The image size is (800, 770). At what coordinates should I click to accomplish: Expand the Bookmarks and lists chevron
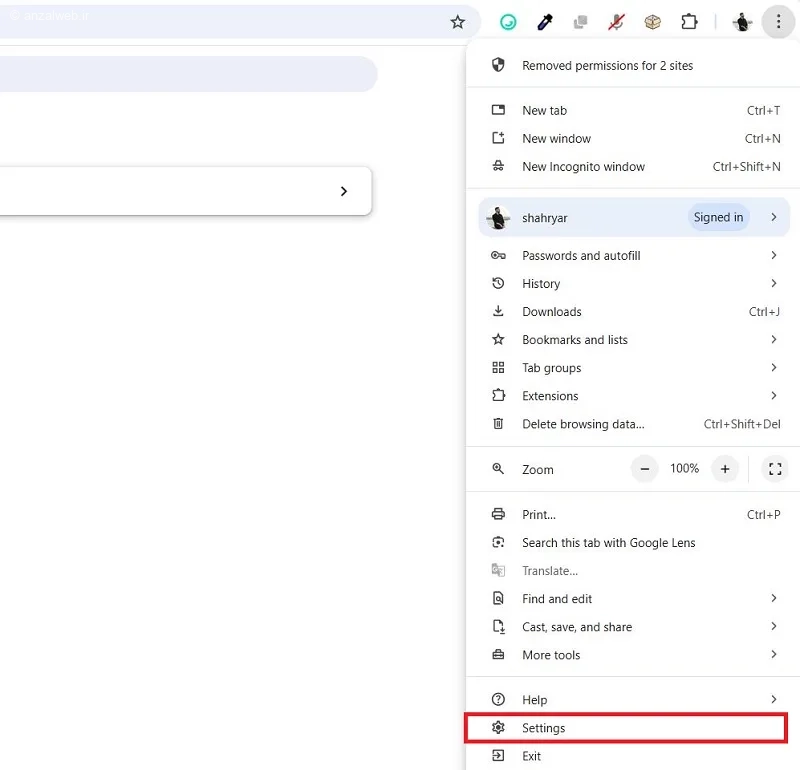click(774, 339)
